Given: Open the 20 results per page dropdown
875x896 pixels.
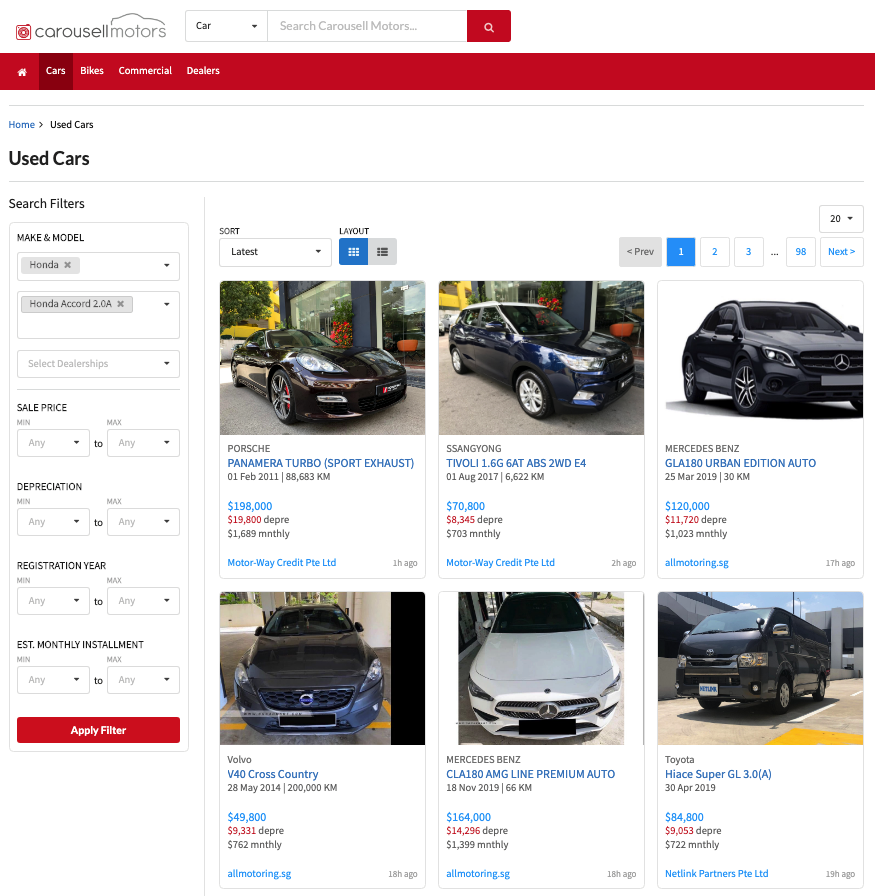Looking at the screenshot, I should pos(840,219).
